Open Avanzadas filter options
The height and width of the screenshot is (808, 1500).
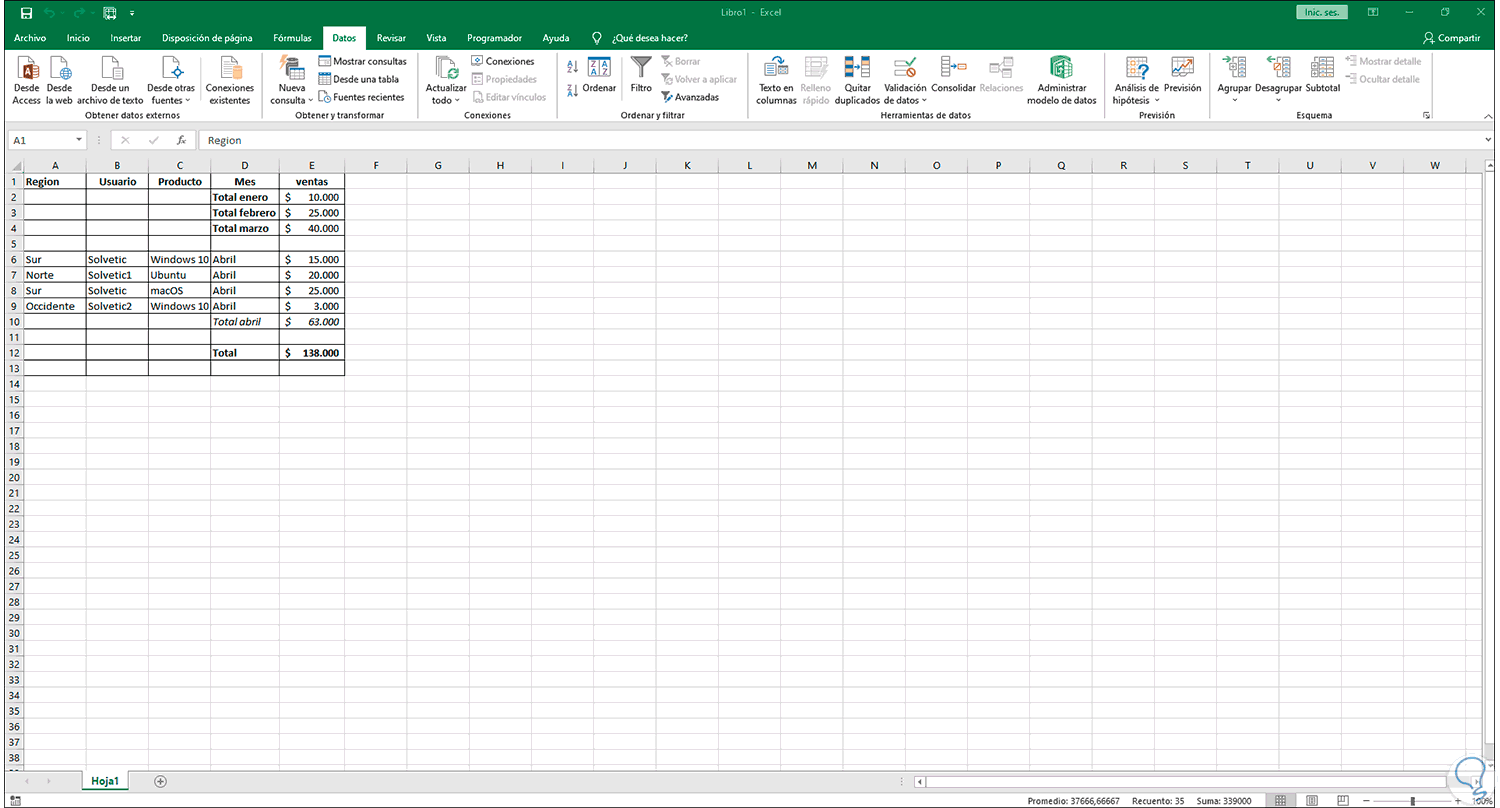coord(690,97)
